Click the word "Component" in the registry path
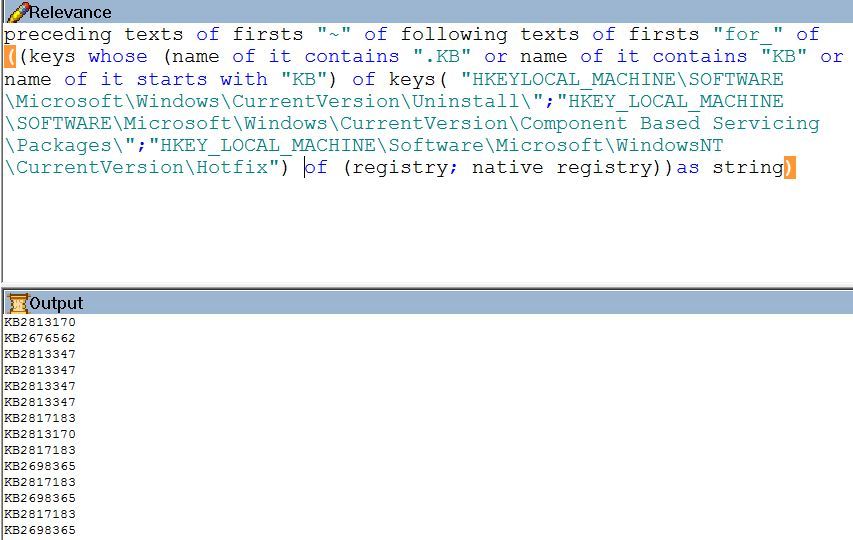 (x=573, y=123)
